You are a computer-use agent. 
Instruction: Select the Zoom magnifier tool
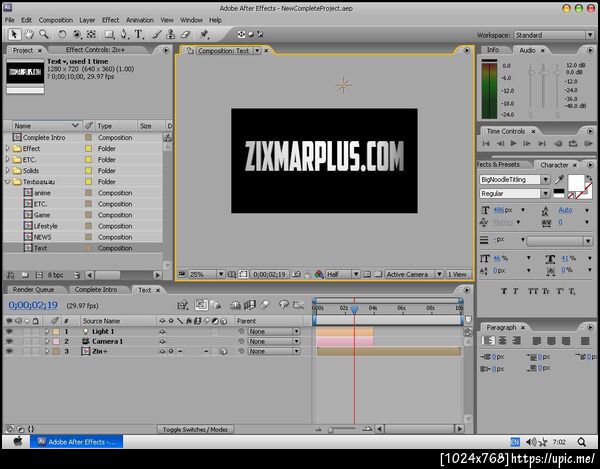tap(44, 34)
